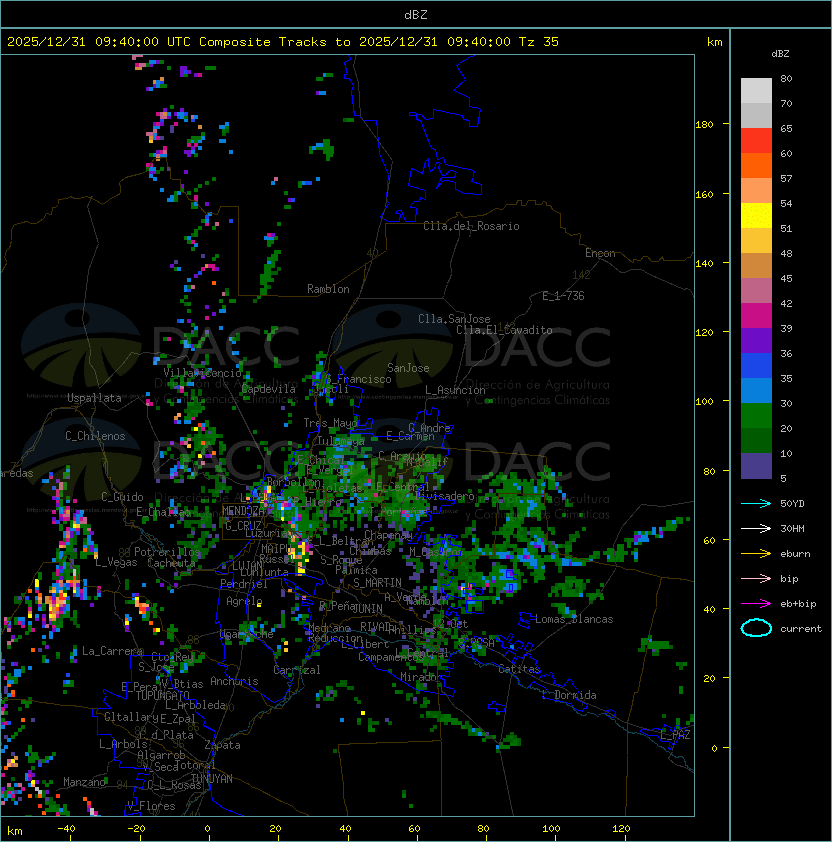This screenshot has width=832, height=842.
Task: Click the Clla.del_Rosario map label
Action: (x=471, y=226)
